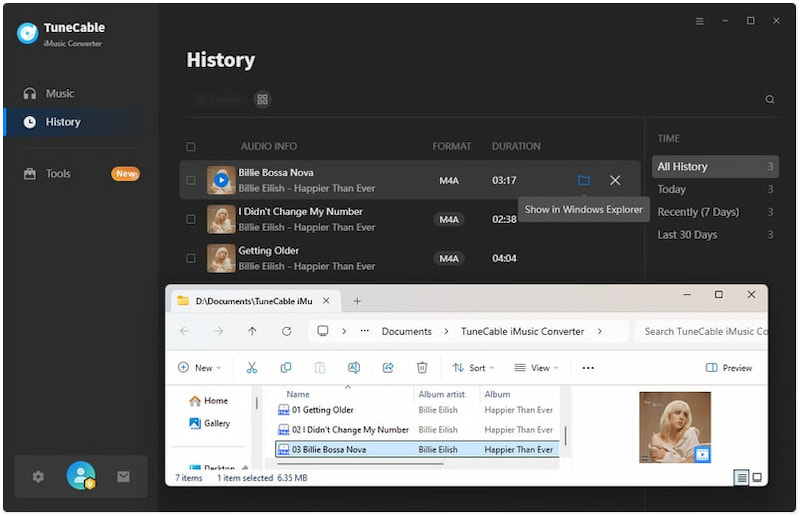The image size is (800, 516).
Task: Check the box for Billie Bossa Nova
Action: click(x=191, y=181)
